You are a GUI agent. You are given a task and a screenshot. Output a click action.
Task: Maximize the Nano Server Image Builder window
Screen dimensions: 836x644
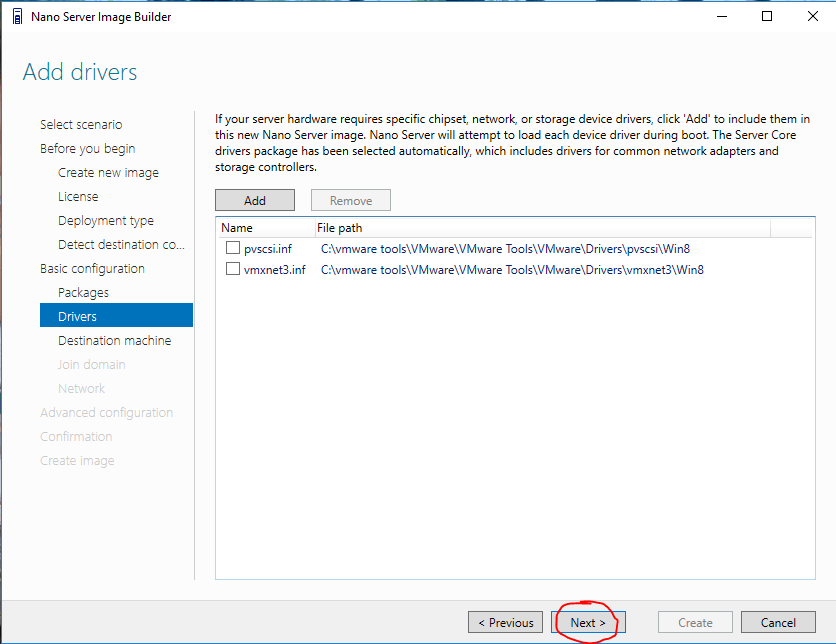point(767,17)
